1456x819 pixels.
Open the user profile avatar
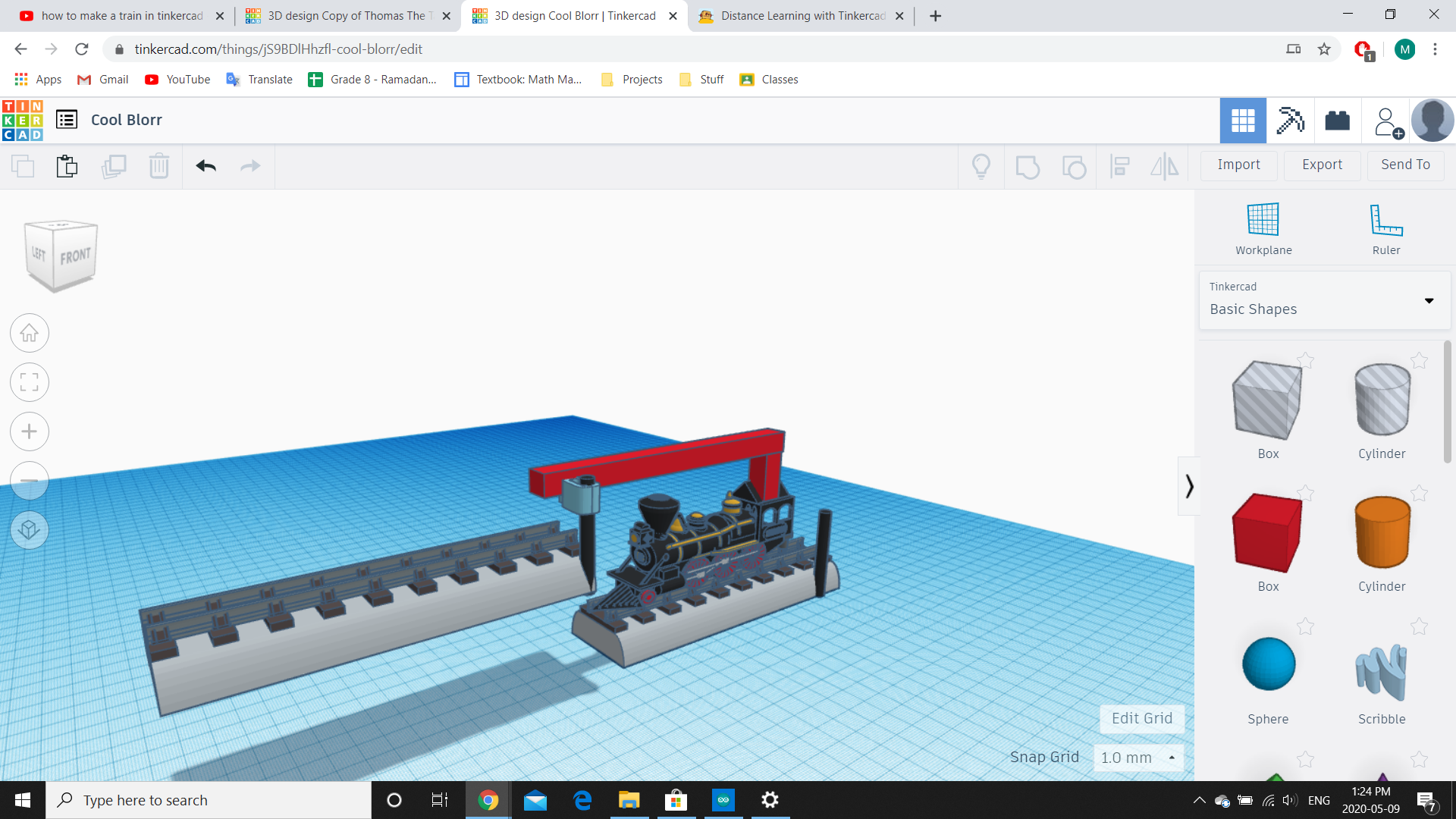point(1432,120)
